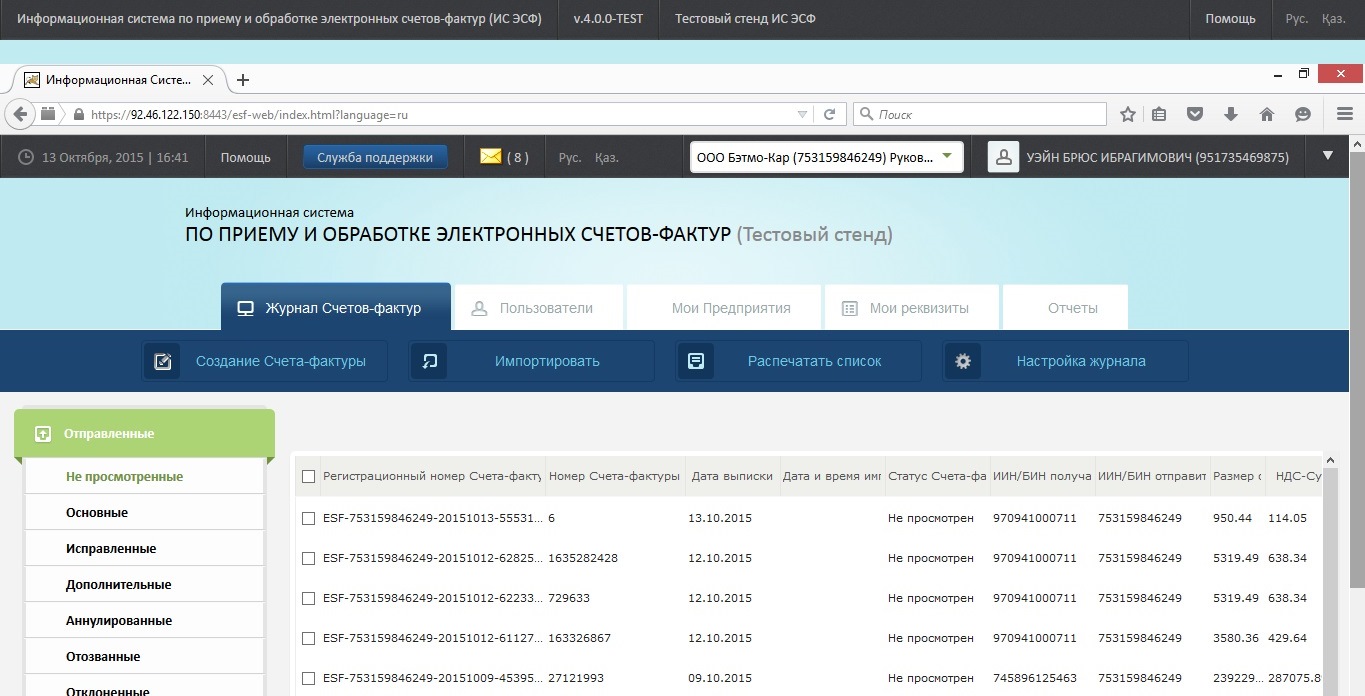
Task: Click the Pocket save icon
Action: [x=1195, y=114]
